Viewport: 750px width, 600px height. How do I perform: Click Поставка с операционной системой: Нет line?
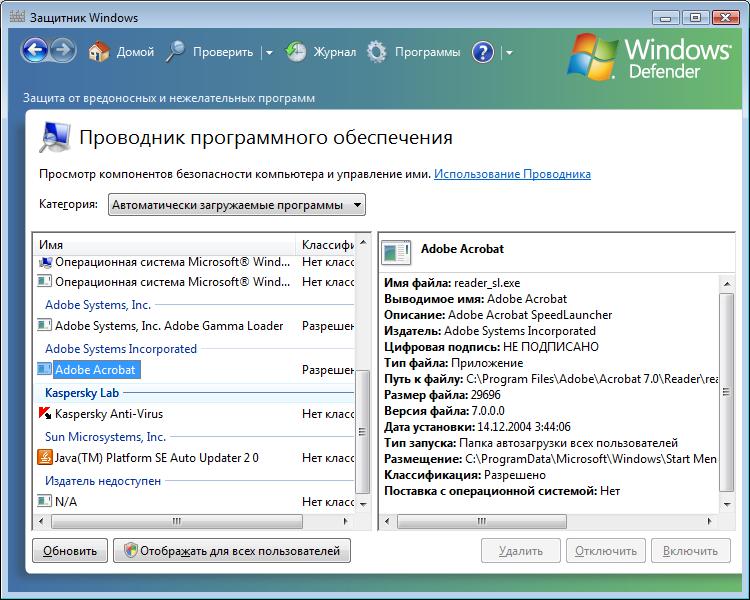pyautogui.click(x=502, y=491)
